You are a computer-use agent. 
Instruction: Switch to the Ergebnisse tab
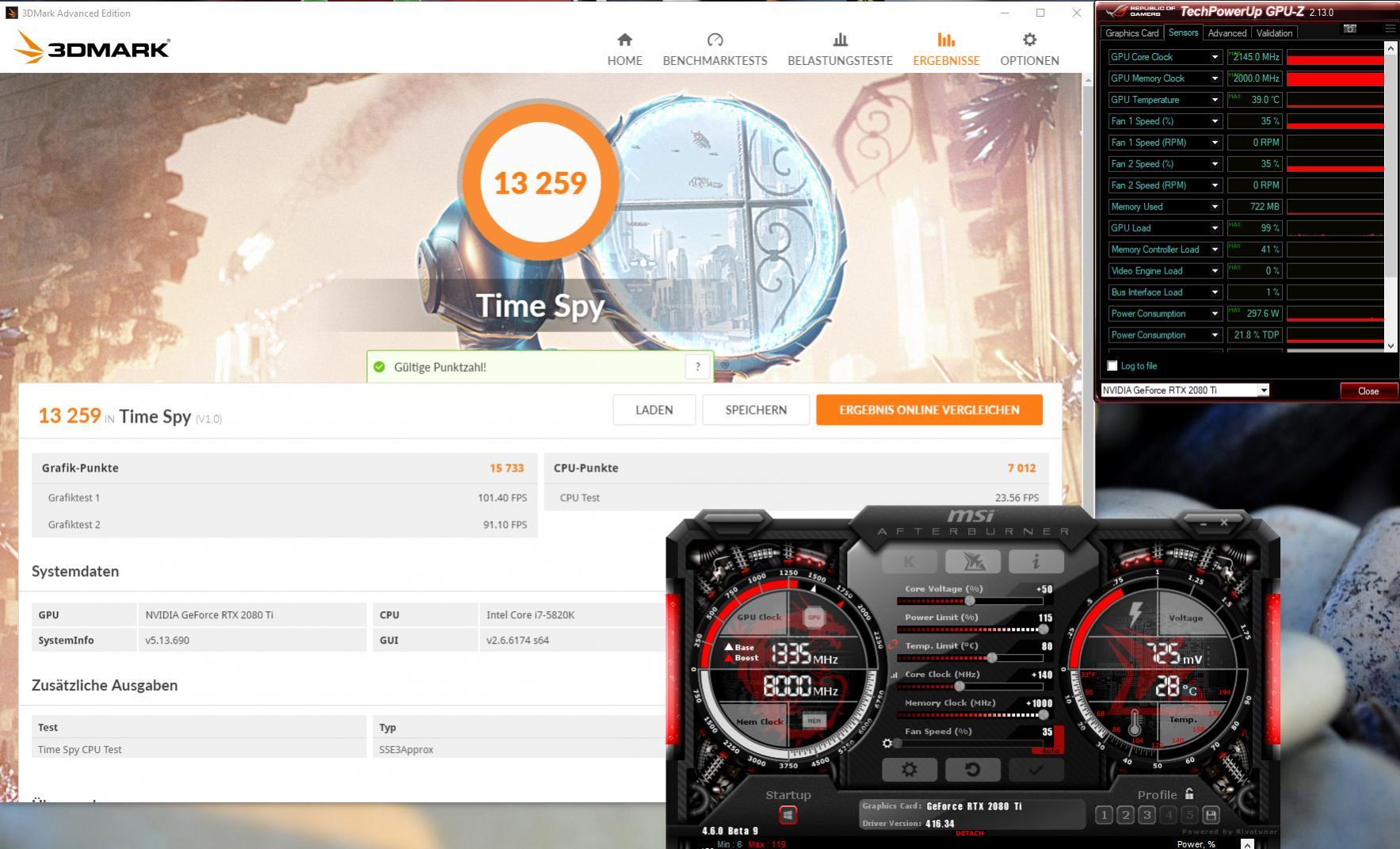tap(946, 49)
